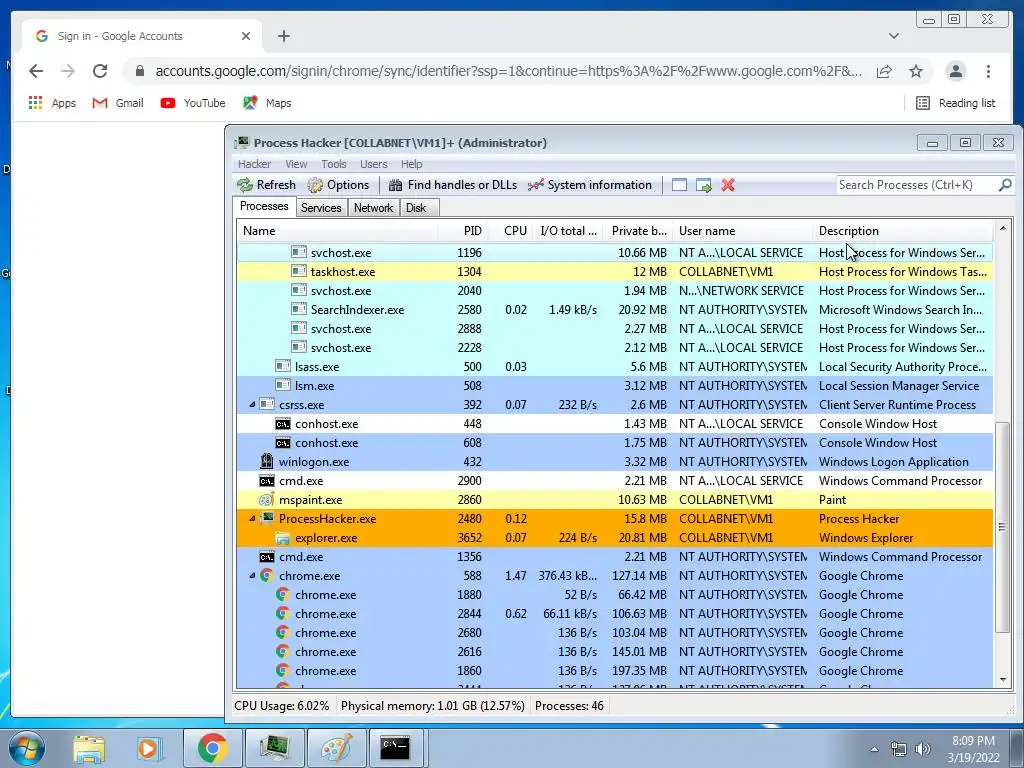Viewport: 1024px width, 768px height.
Task: Go back in Chrome browser
Action: pyautogui.click(x=36, y=71)
